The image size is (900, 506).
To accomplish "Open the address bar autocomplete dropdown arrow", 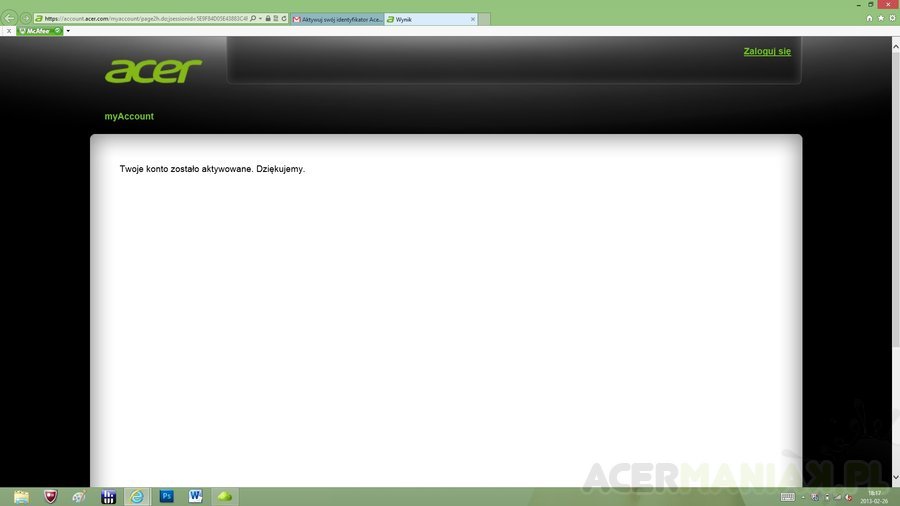I will (x=261, y=19).
